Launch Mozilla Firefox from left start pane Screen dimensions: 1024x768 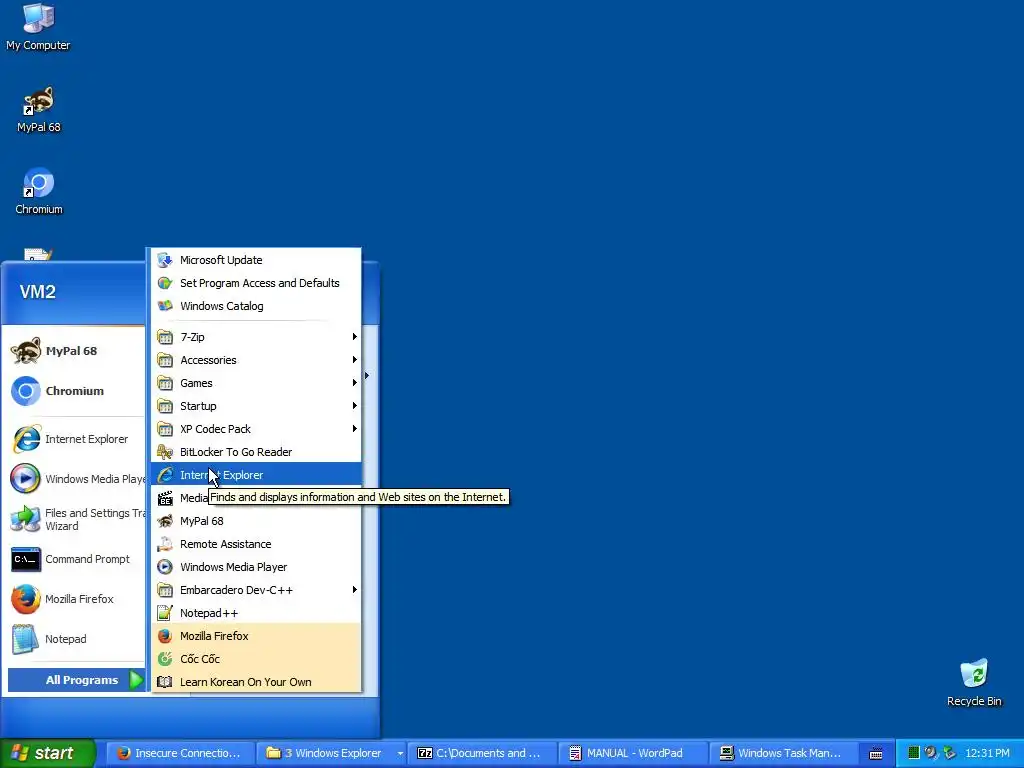click(76, 599)
